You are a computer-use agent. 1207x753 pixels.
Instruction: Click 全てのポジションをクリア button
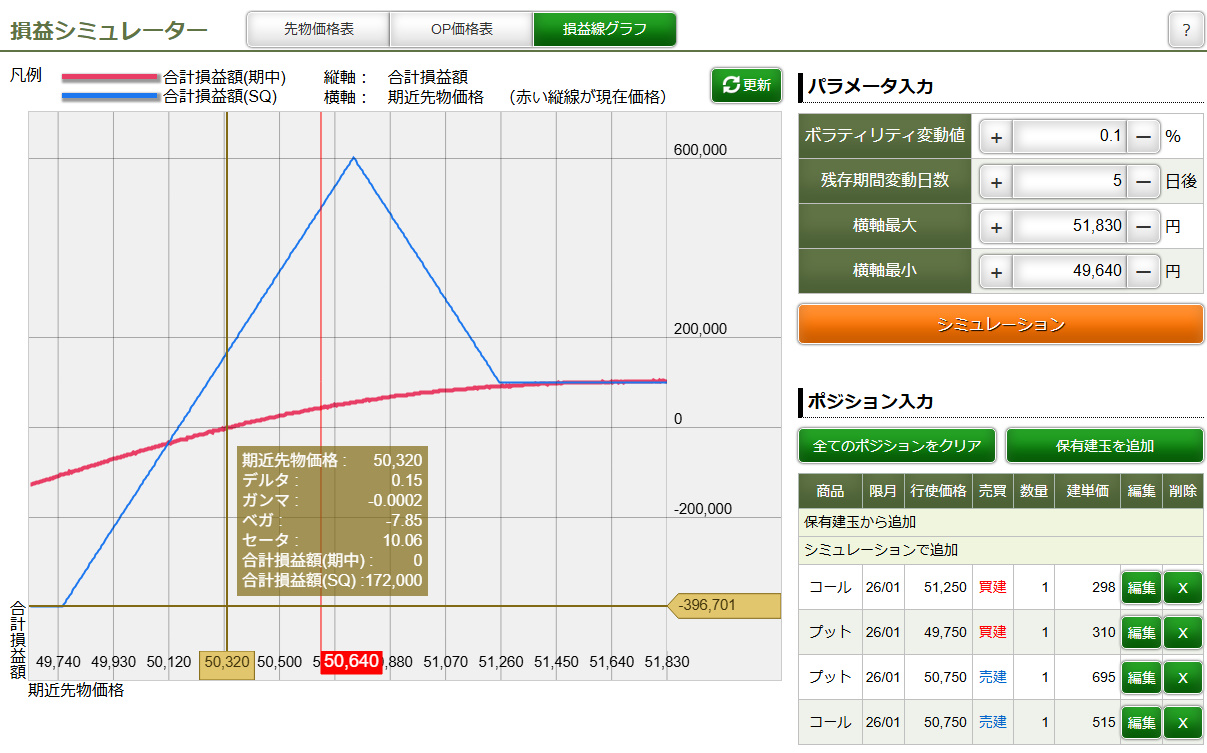click(x=897, y=445)
